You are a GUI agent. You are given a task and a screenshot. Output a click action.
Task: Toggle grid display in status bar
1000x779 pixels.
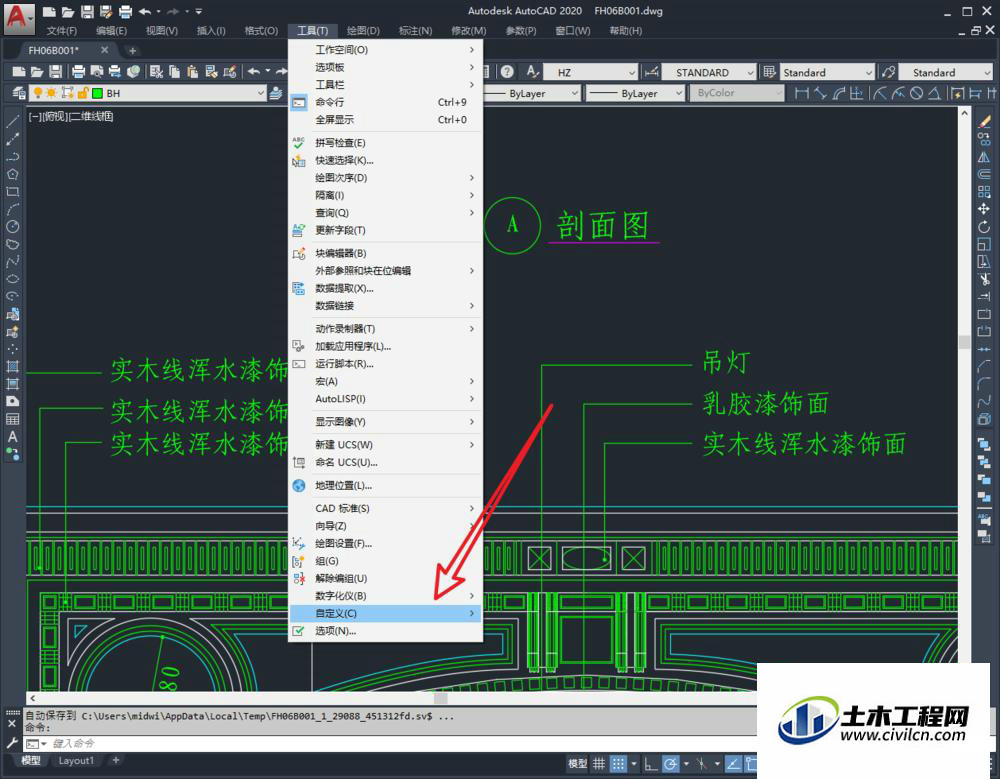coord(599,763)
